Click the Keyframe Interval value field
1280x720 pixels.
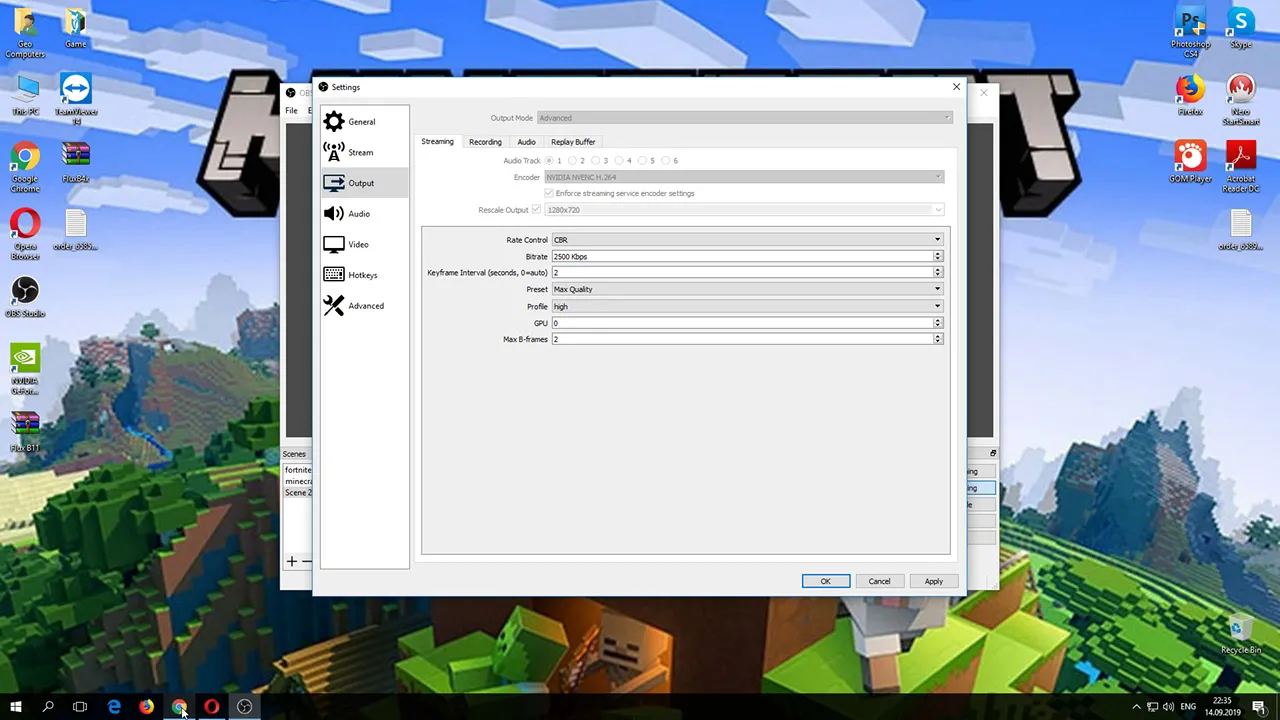742,273
